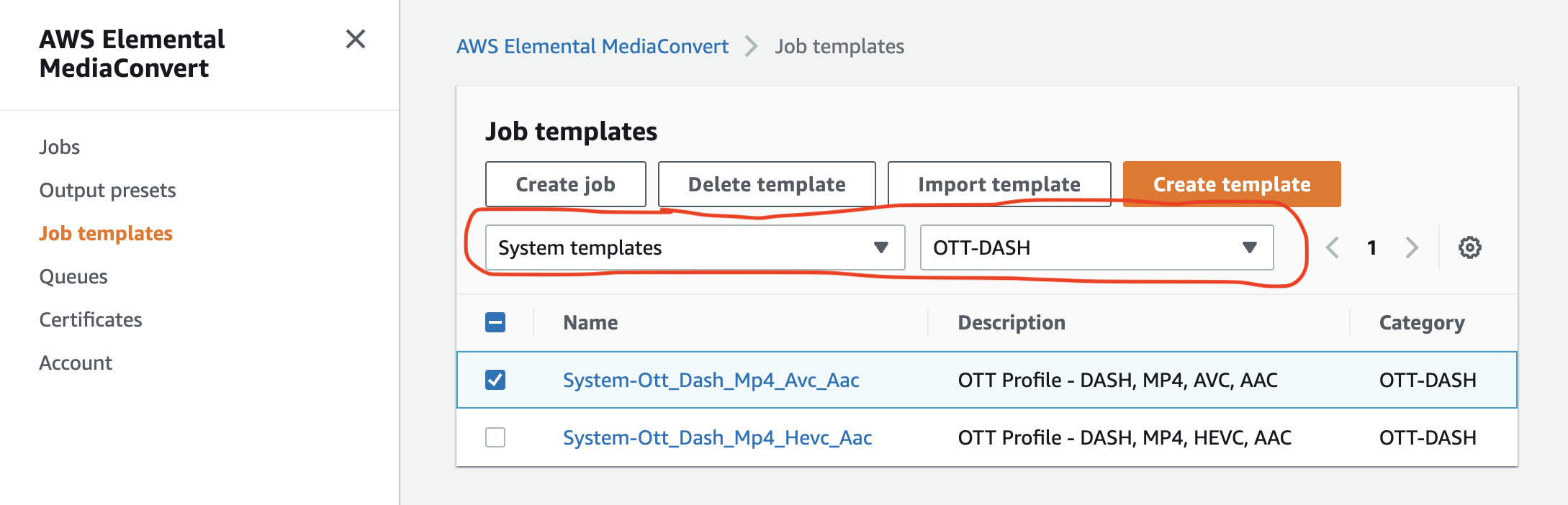Screen dimensions: 1568x505
Task: Open table preferences gear icon
Action: 1469,247
